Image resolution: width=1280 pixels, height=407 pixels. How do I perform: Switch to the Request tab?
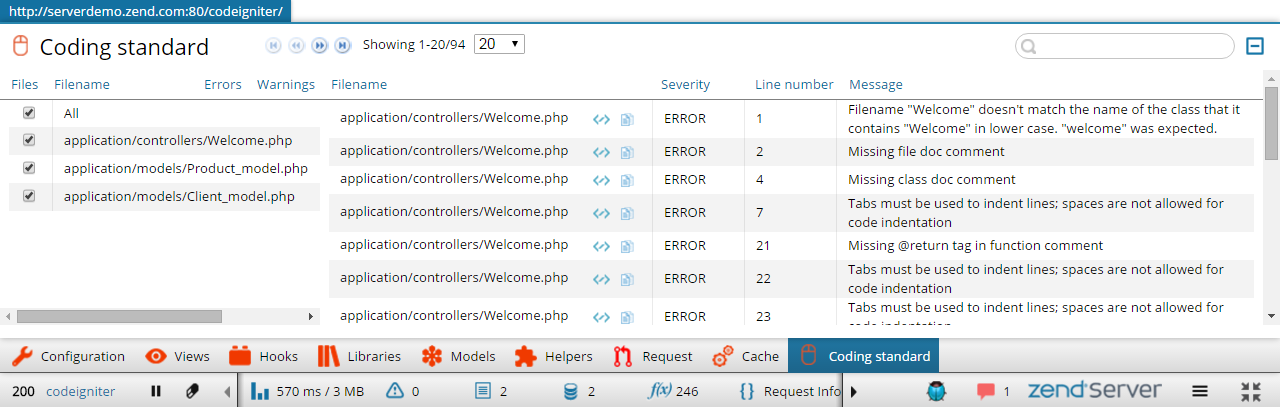click(652, 356)
